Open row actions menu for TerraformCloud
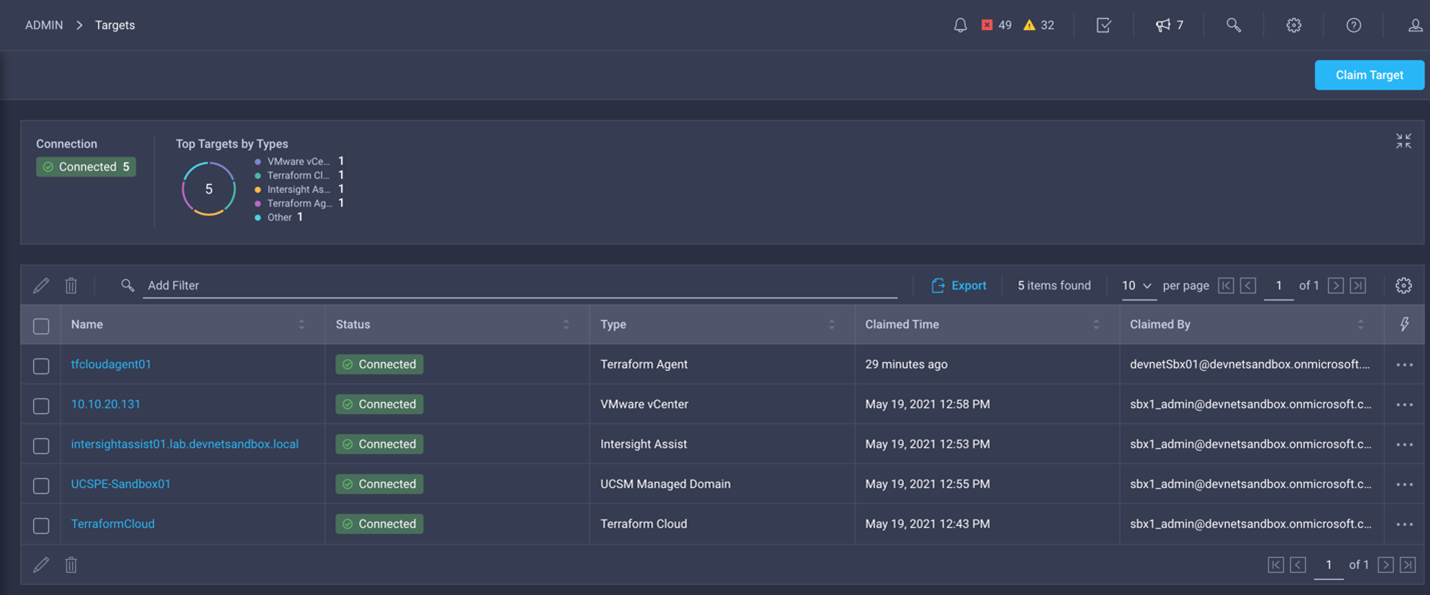1430x595 pixels. 1404,524
